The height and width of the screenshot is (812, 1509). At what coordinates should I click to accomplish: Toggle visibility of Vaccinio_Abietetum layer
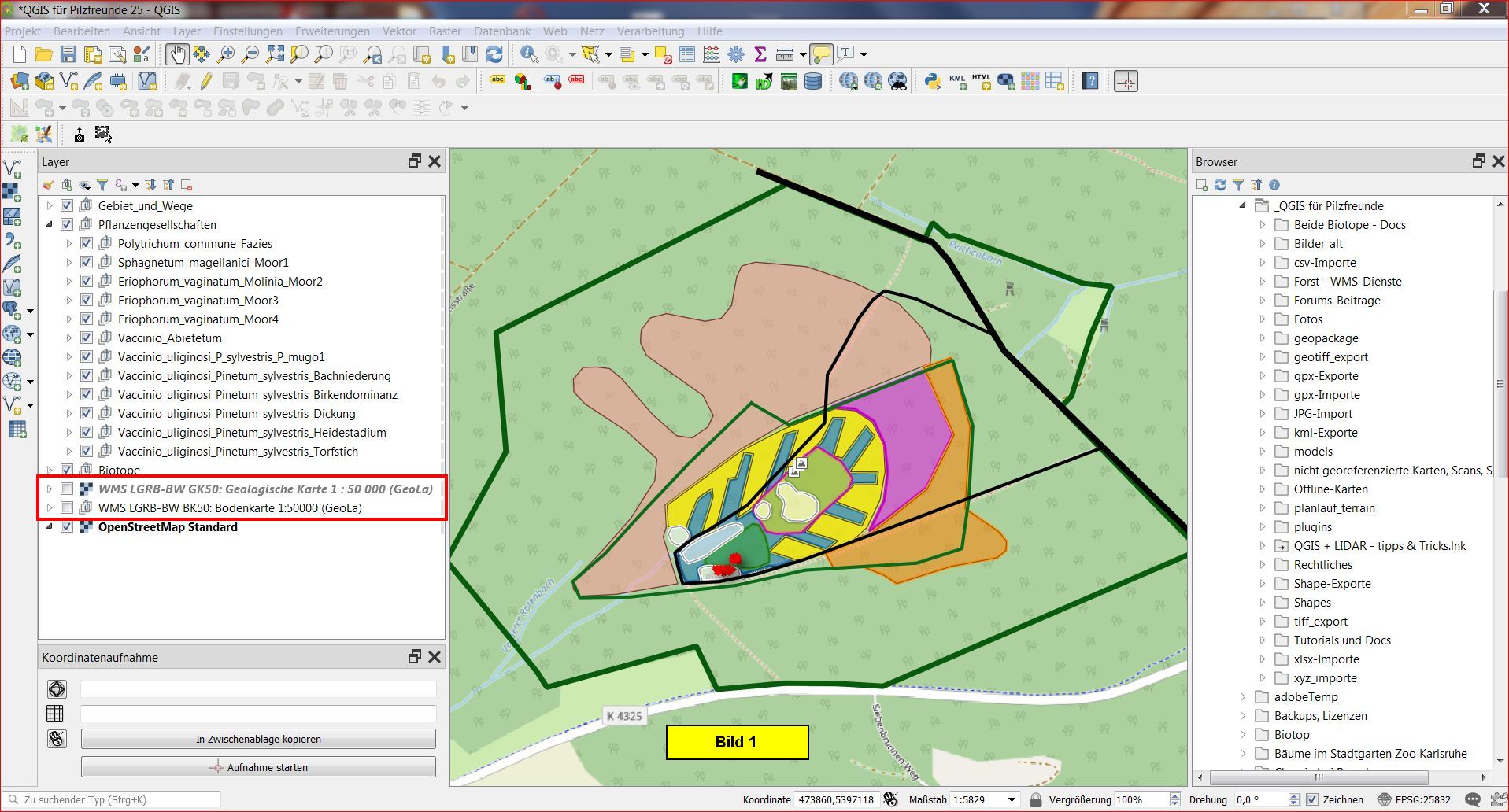87,338
